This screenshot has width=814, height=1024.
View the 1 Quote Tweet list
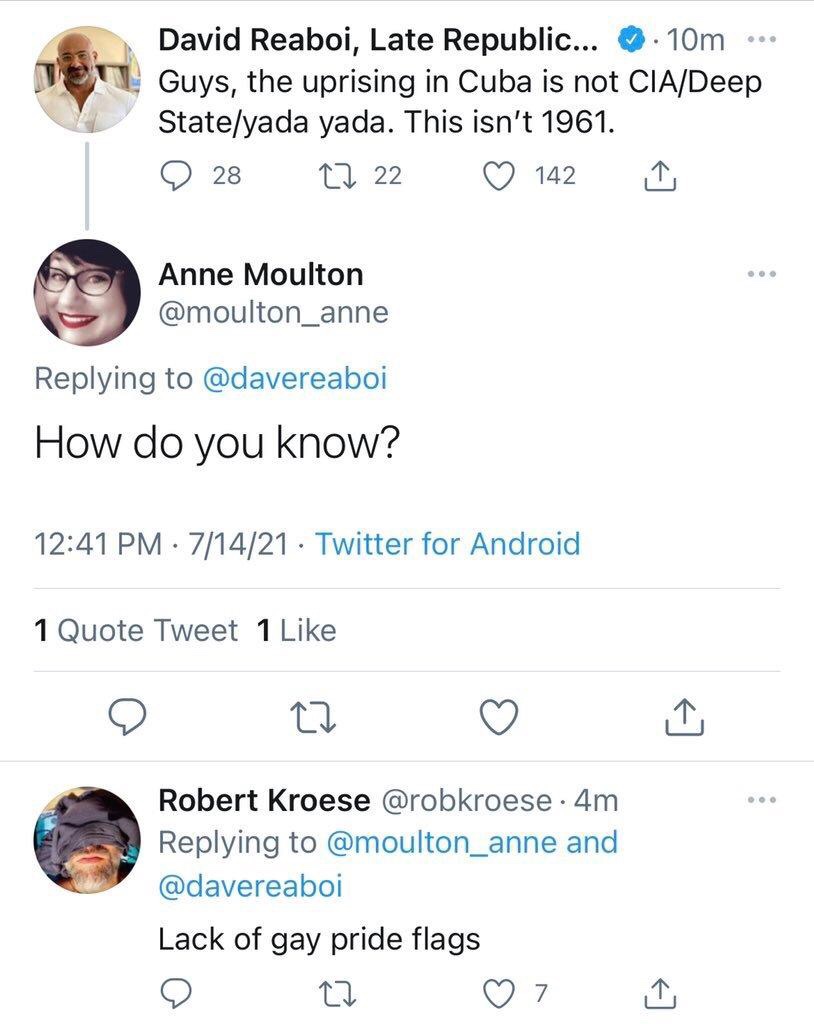click(136, 631)
